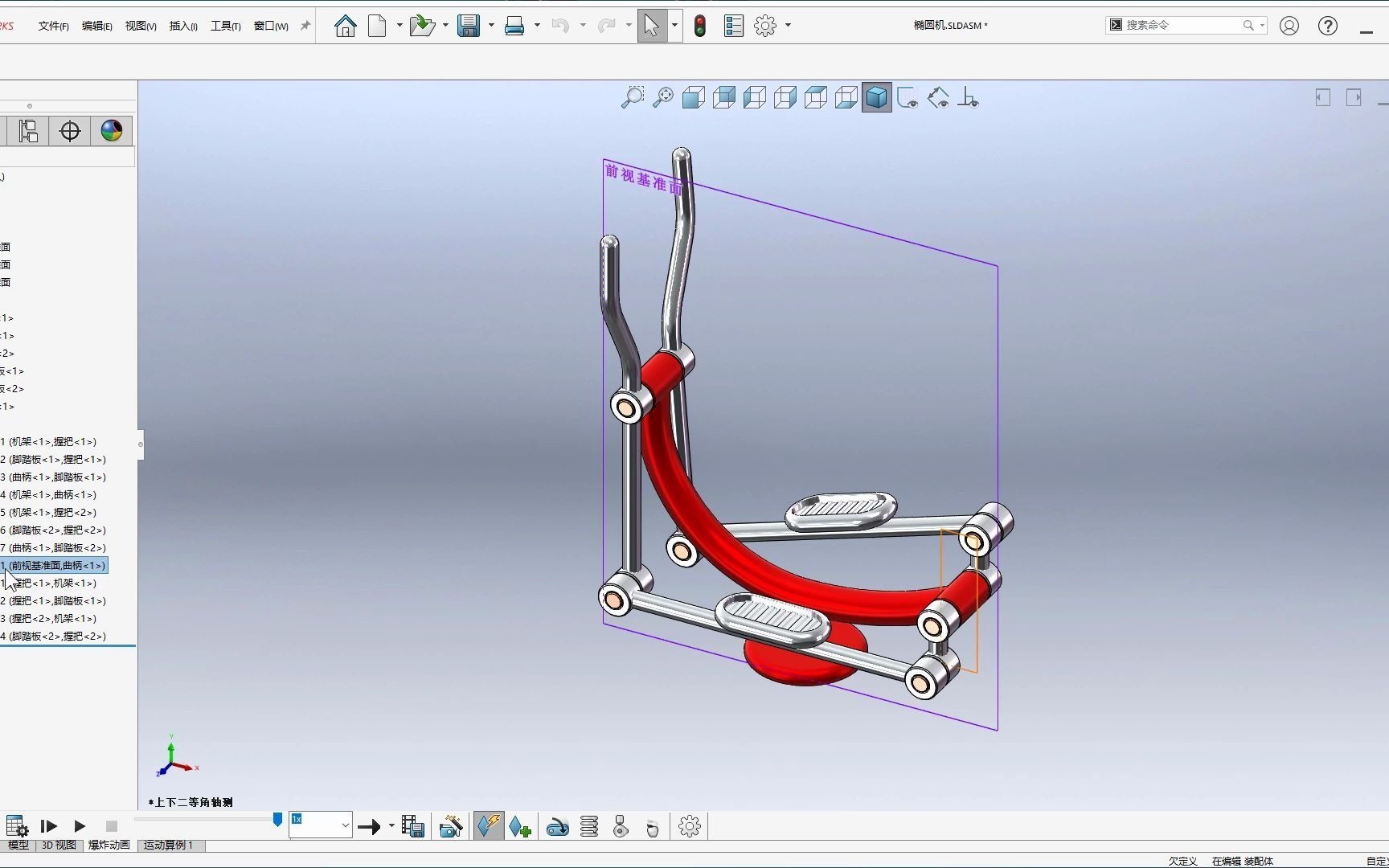1389x868 pixels.
Task: Click the Calculate motion study lightning icon
Action: pos(489,826)
